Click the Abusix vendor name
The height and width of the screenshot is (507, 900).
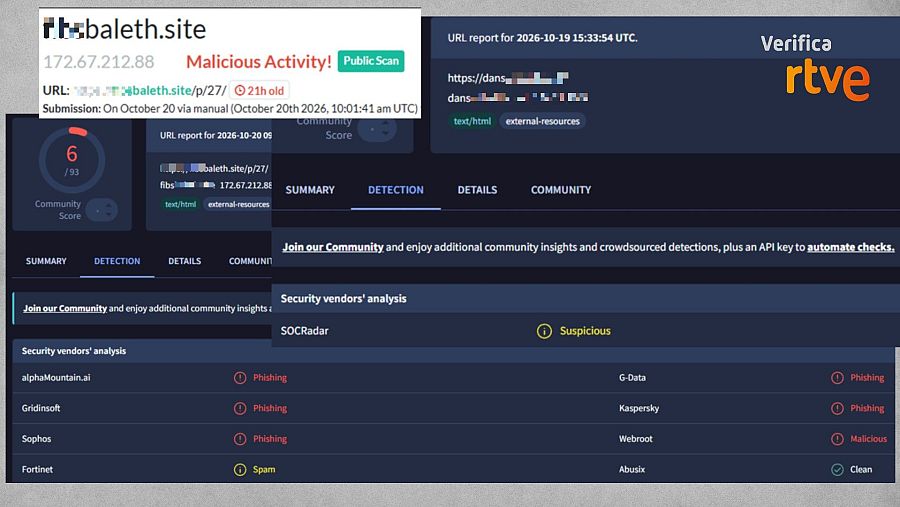(x=632, y=470)
